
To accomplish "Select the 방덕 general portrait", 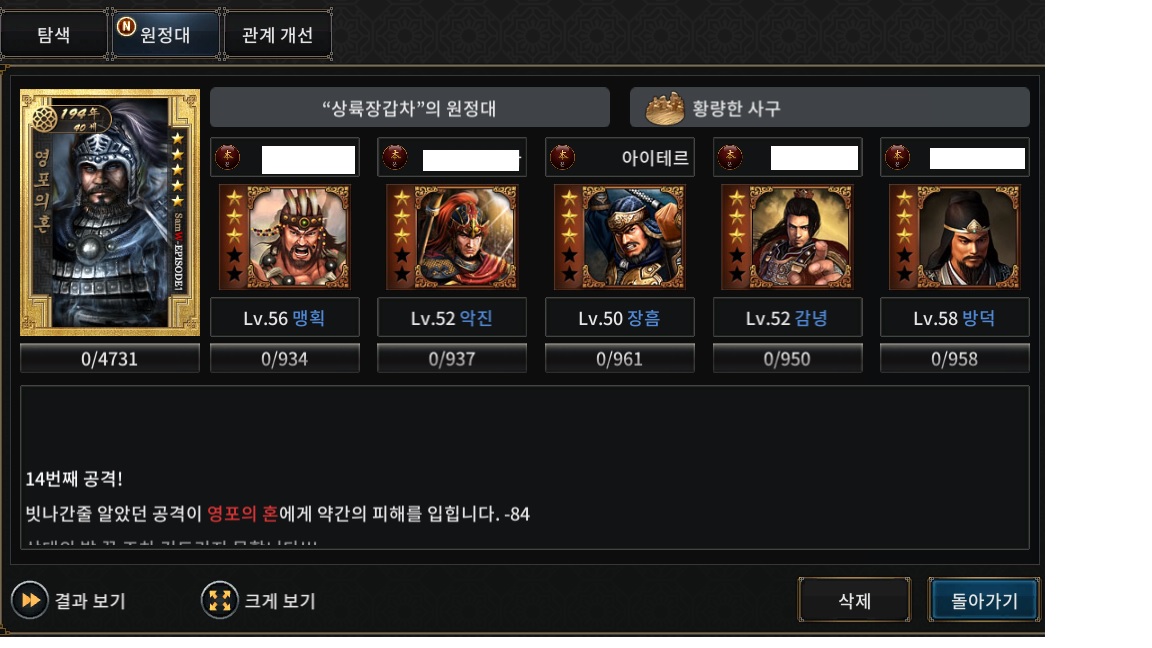I will pyautogui.click(x=955, y=237).
